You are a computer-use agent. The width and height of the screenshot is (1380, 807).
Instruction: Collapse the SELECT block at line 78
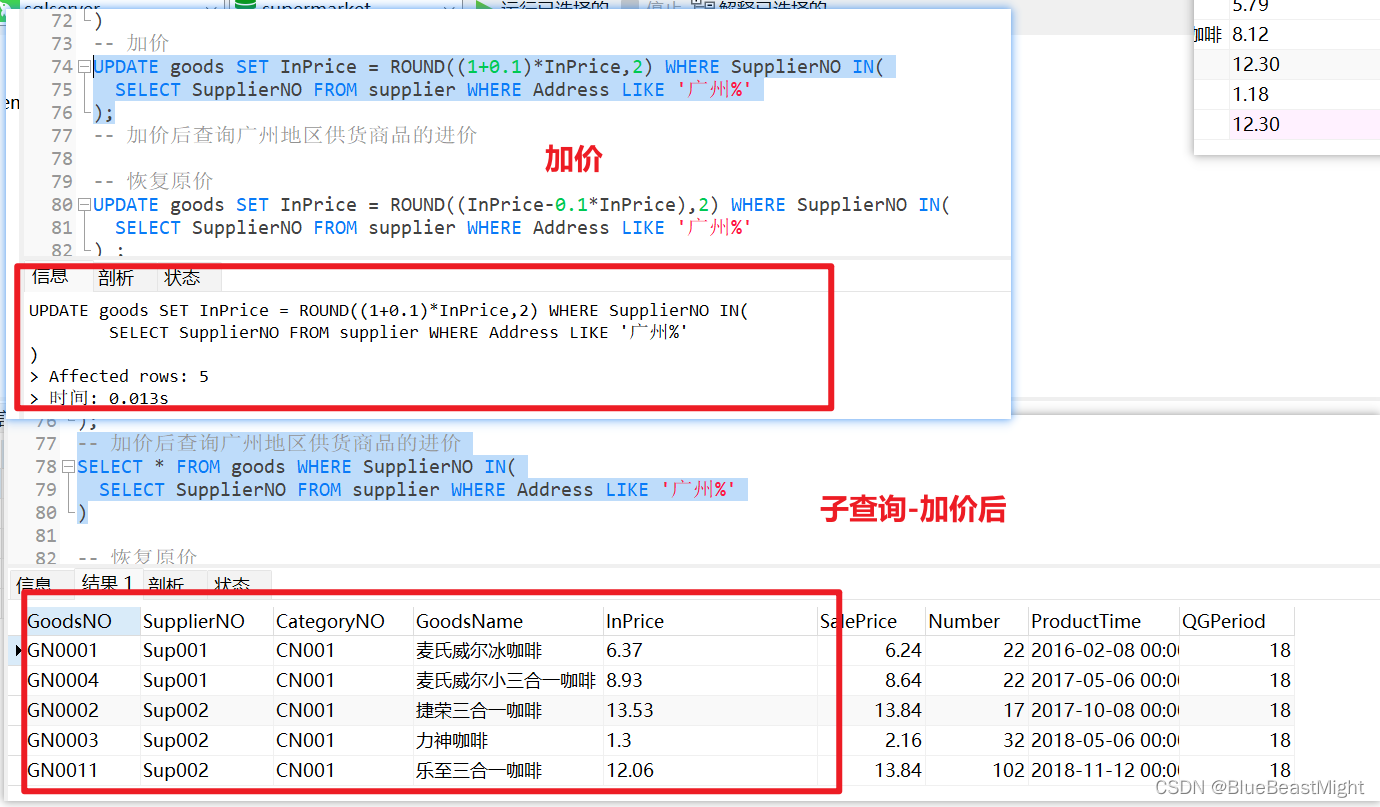(x=68, y=467)
